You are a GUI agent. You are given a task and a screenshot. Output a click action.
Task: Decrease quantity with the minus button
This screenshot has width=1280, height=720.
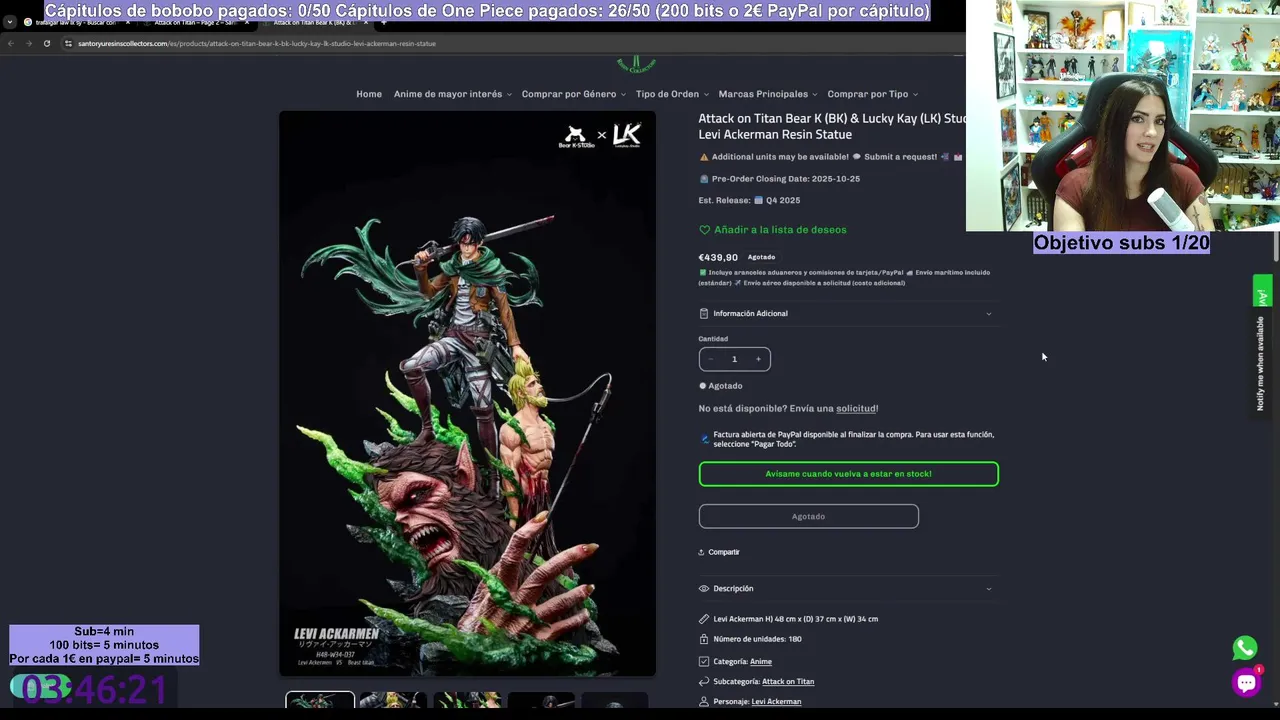coord(711,359)
